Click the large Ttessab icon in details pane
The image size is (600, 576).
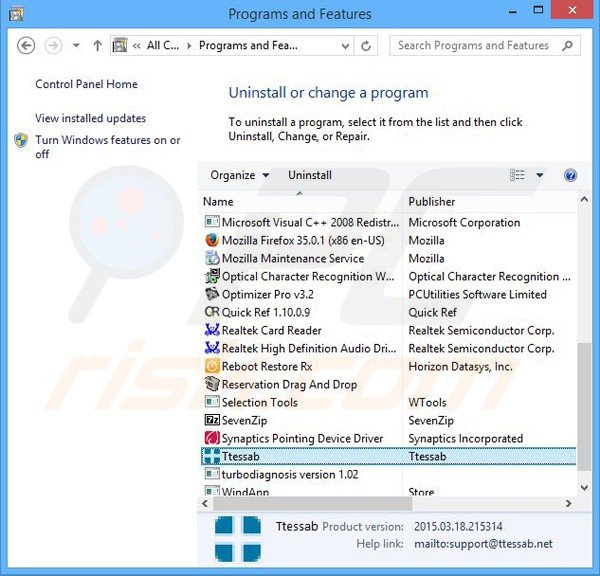click(238, 539)
